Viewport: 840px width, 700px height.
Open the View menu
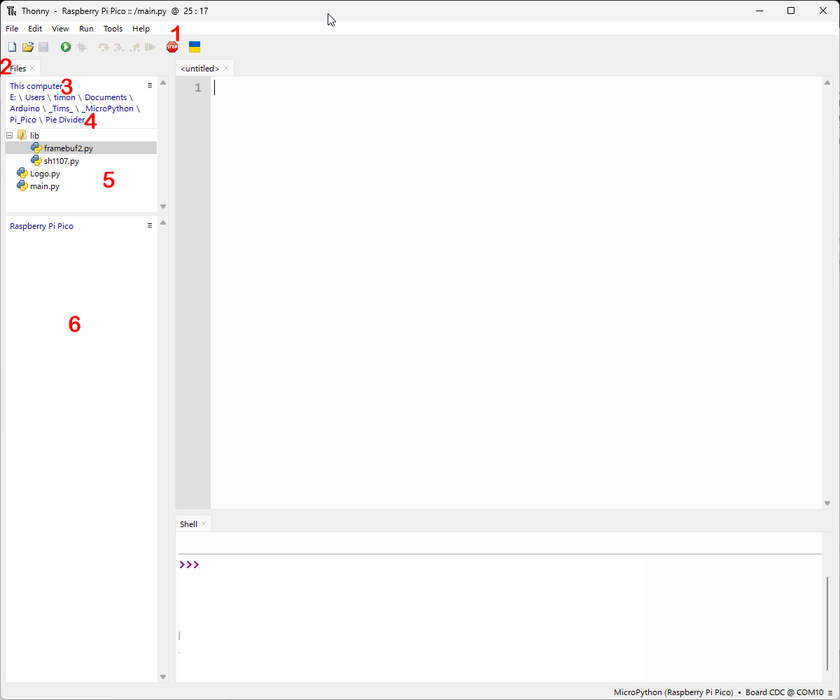60,29
